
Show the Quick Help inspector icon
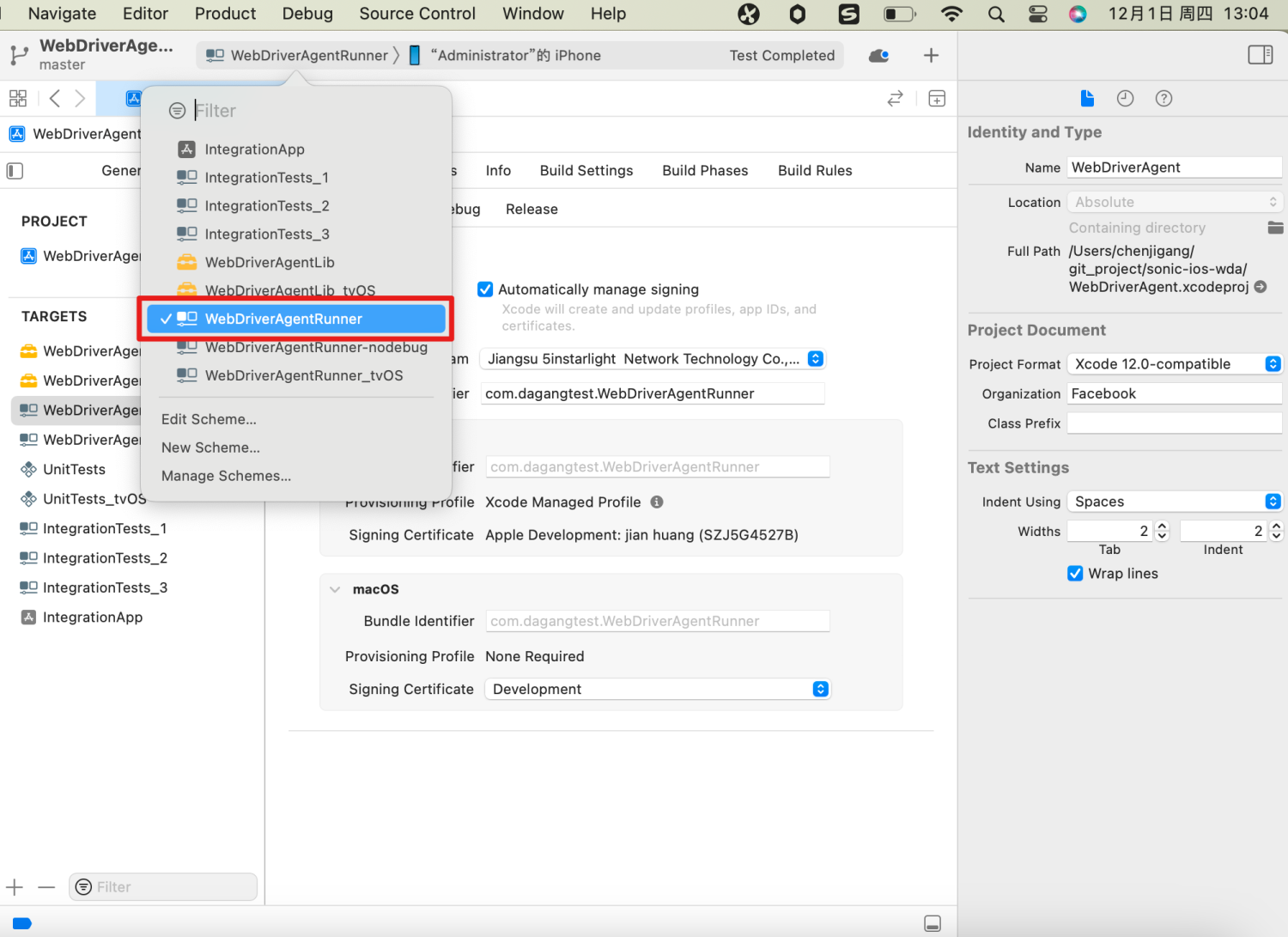point(1163,99)
